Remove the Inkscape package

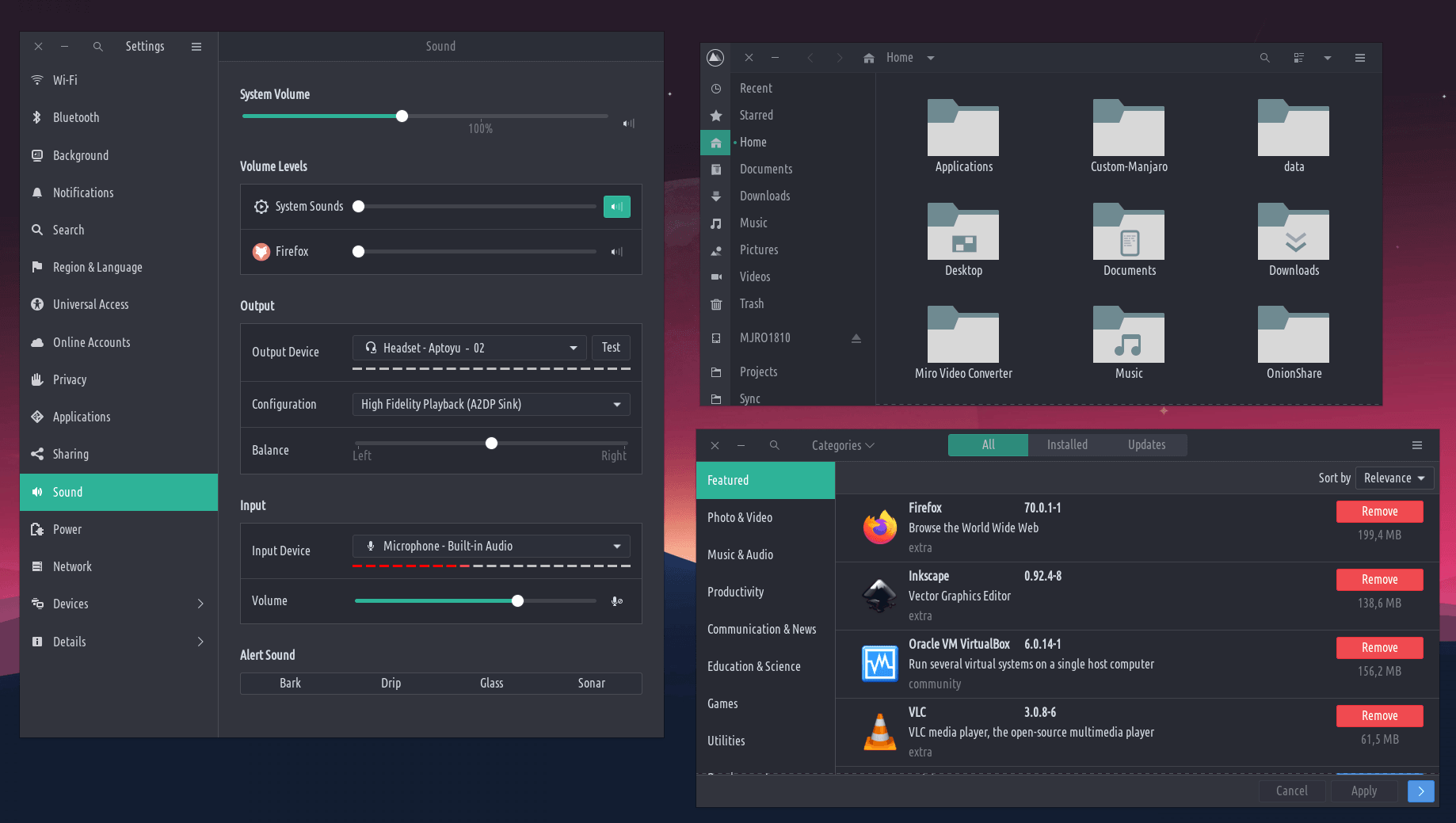pyautogui.click(x=1379, y=580)
